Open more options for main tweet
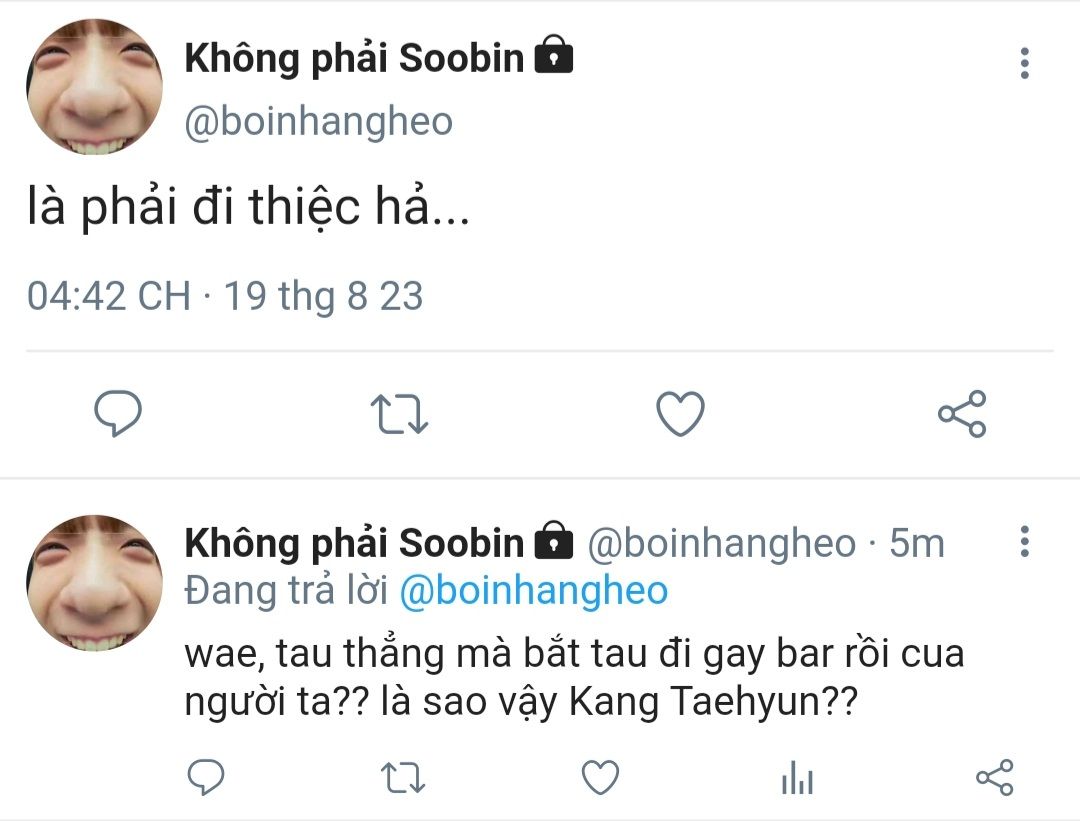Viewport: 1080px width, 821px height. coord(1024,64)
